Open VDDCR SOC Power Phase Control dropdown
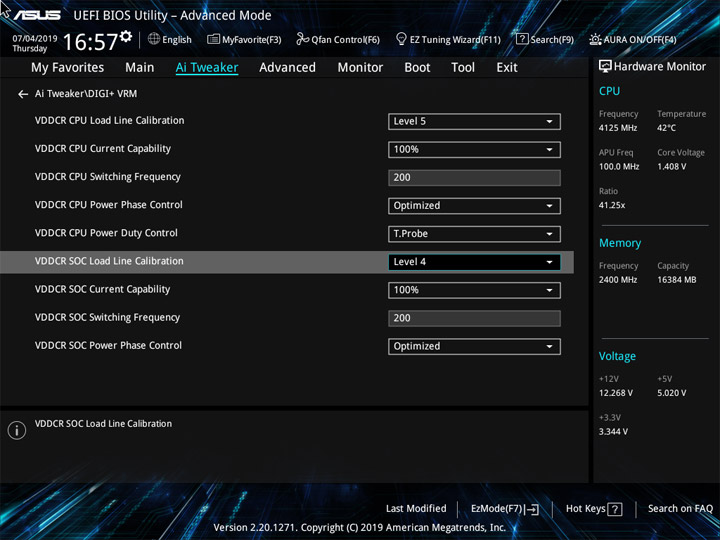Image resolution: width=720 pixels, height=540 pixels. tap(474, 346)
